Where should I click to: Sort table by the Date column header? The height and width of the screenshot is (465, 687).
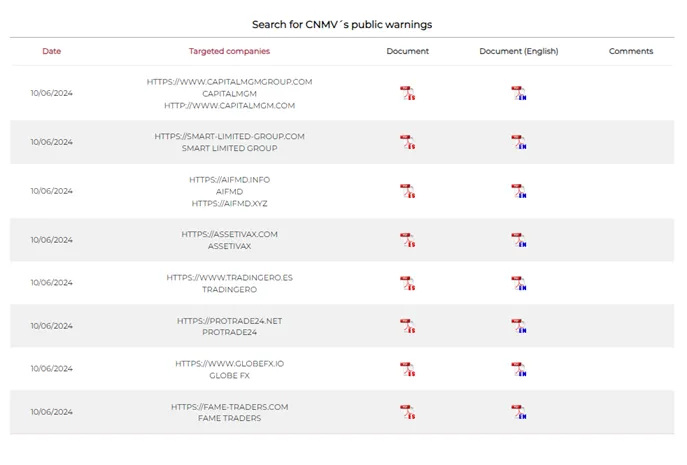coord(52,51)
